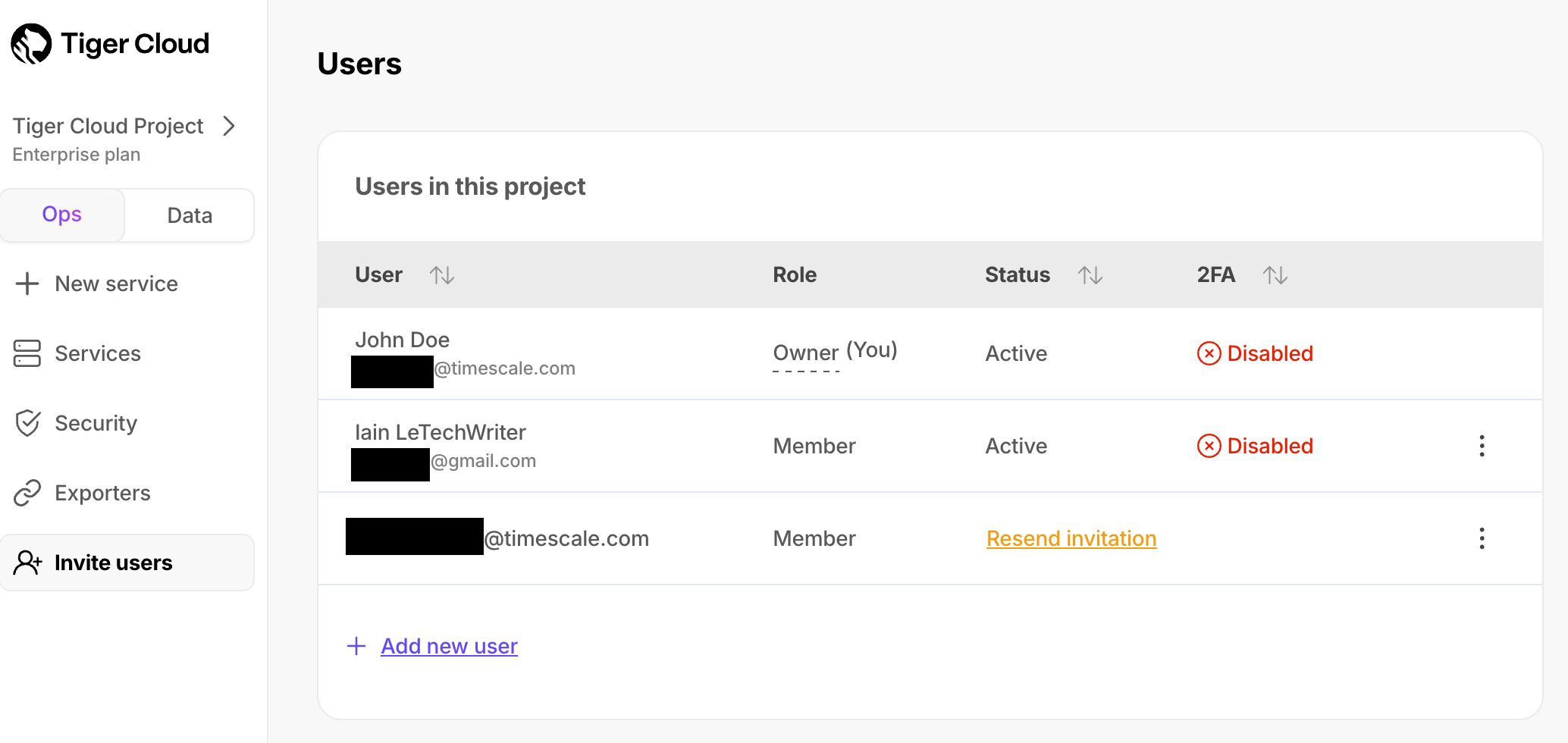Click the User column header

378,274
